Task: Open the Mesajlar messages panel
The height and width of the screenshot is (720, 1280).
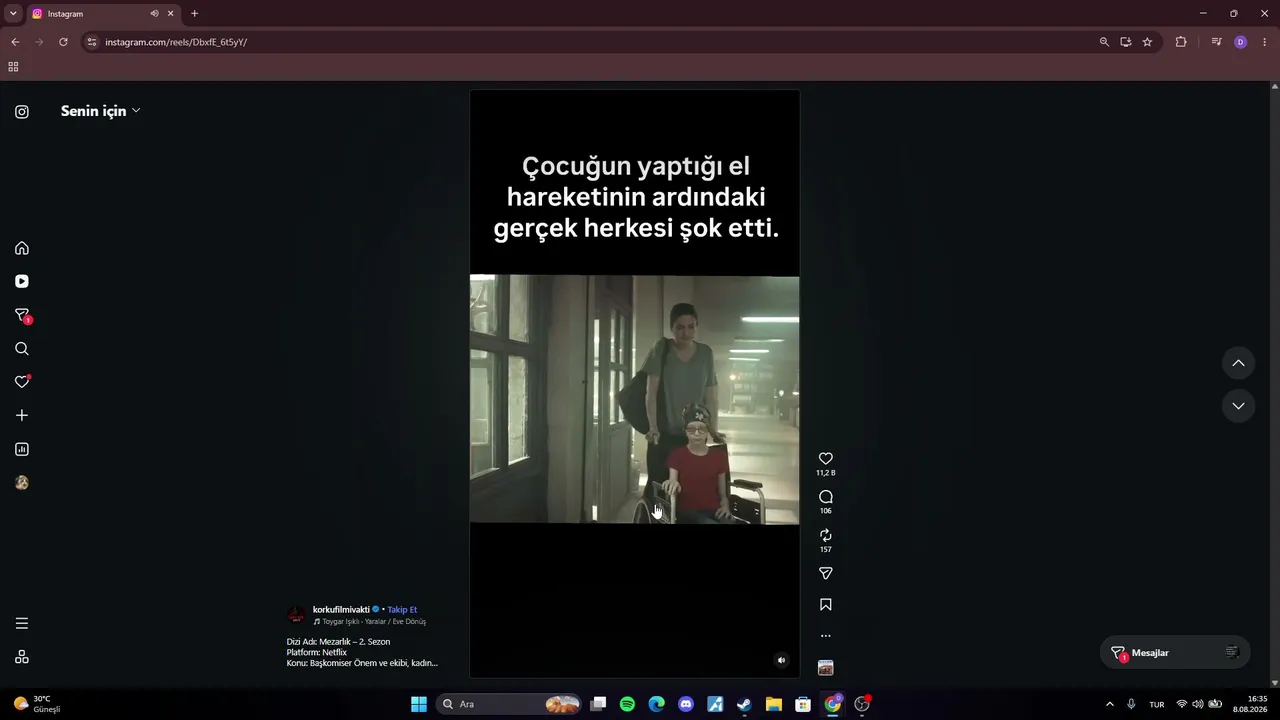Action: [x=1175, y=653]
